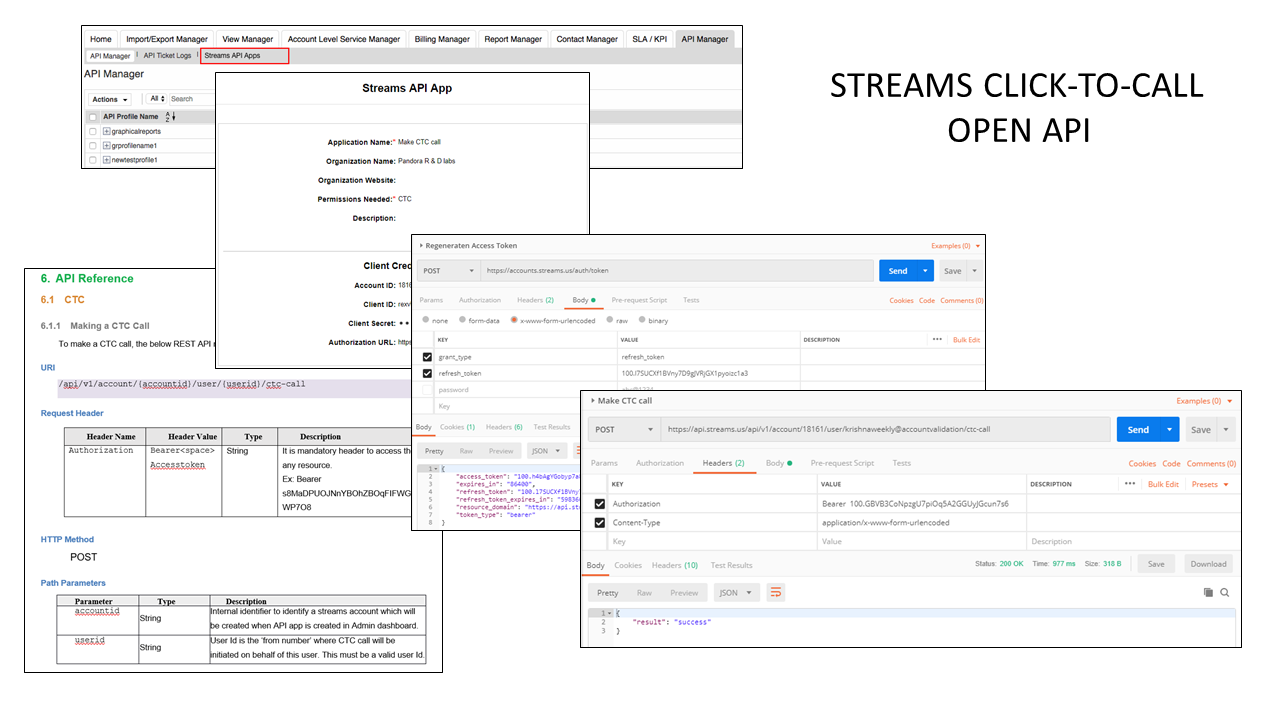The image size is (1280, 720).
Task: Open the Billing Manager tab
Action: click(442, 39)
